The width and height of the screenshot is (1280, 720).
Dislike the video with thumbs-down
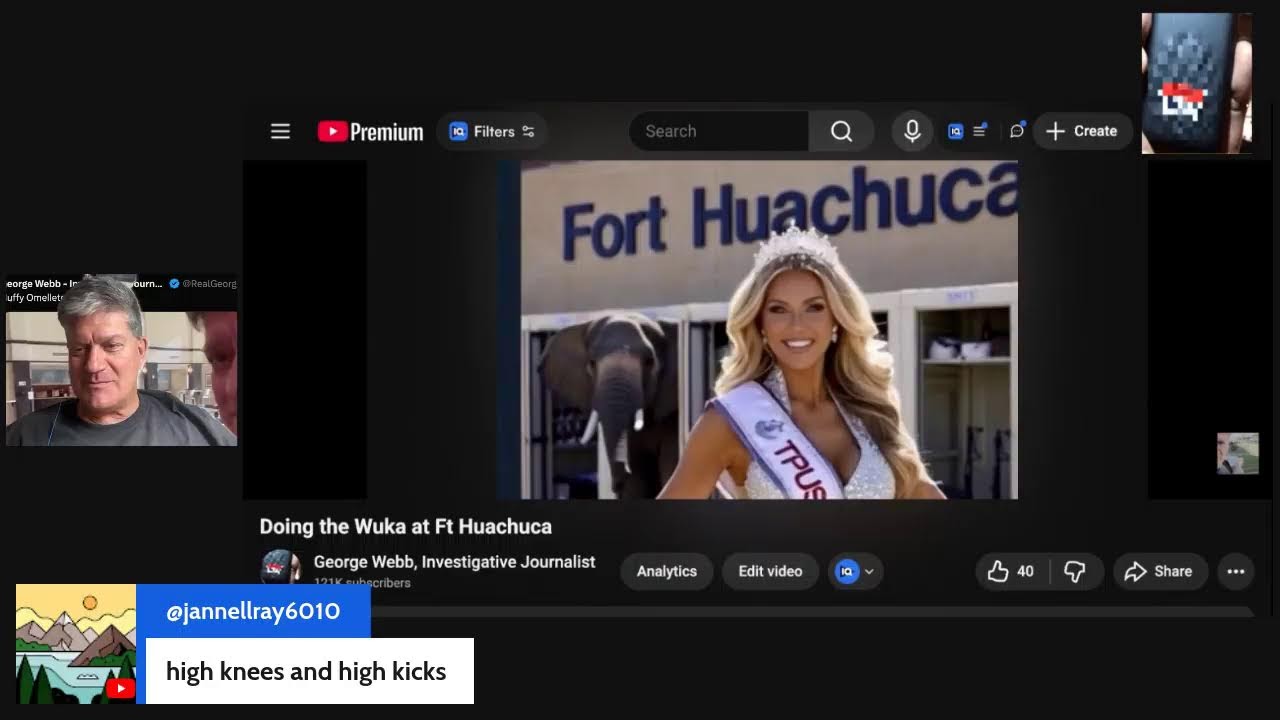(x=1076, y=571)
